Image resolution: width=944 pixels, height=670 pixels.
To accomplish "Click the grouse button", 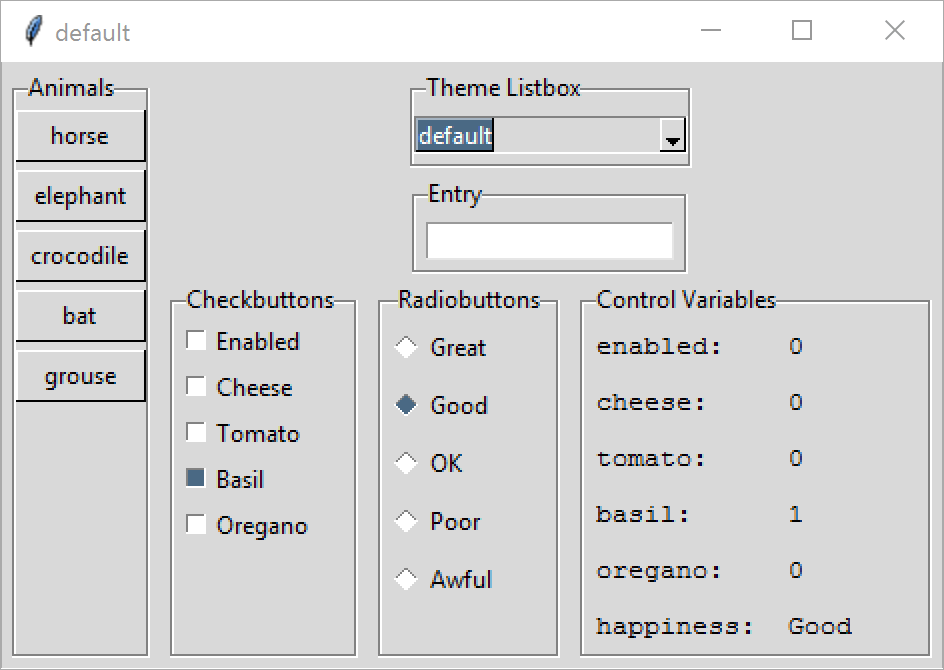I will point(80,376).
